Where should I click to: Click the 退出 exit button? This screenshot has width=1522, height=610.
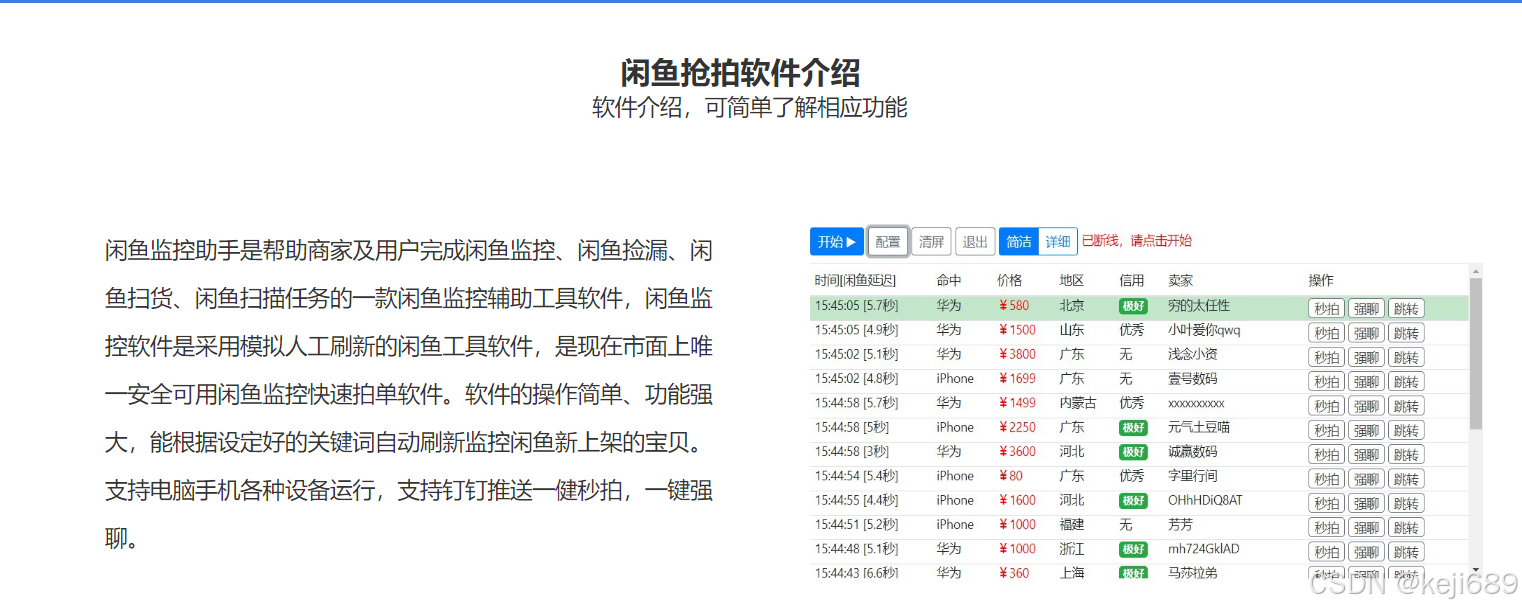point(975,241)
